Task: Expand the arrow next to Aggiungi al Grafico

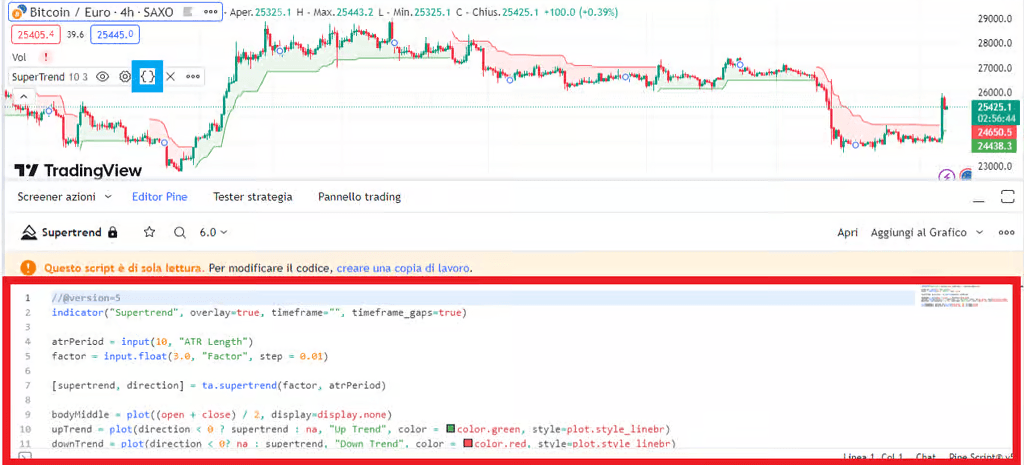Action: coord(980,232)
